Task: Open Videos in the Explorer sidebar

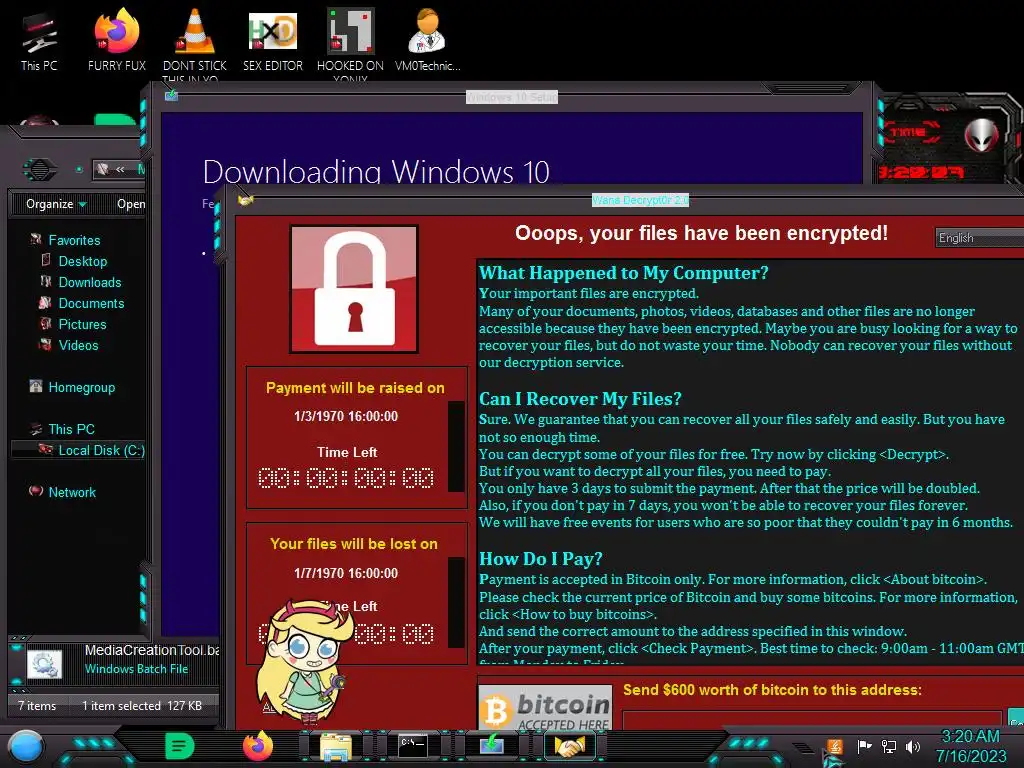Action: tap(78, 345)
